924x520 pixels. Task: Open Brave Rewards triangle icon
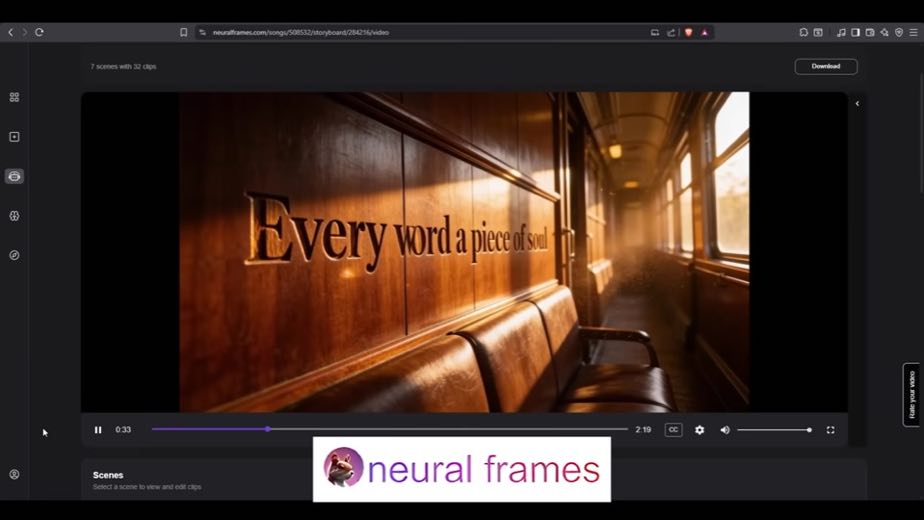pos(705,32)
